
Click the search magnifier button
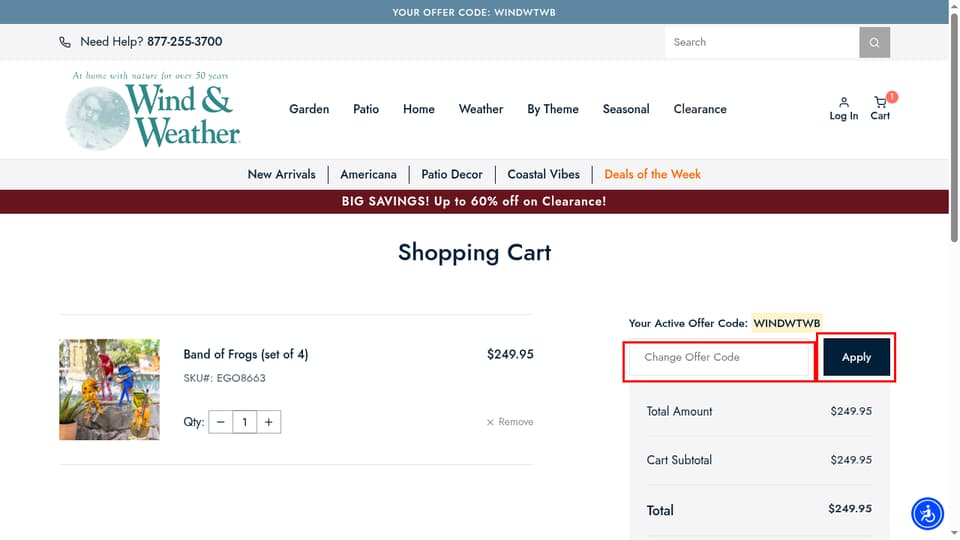[874, 42]
